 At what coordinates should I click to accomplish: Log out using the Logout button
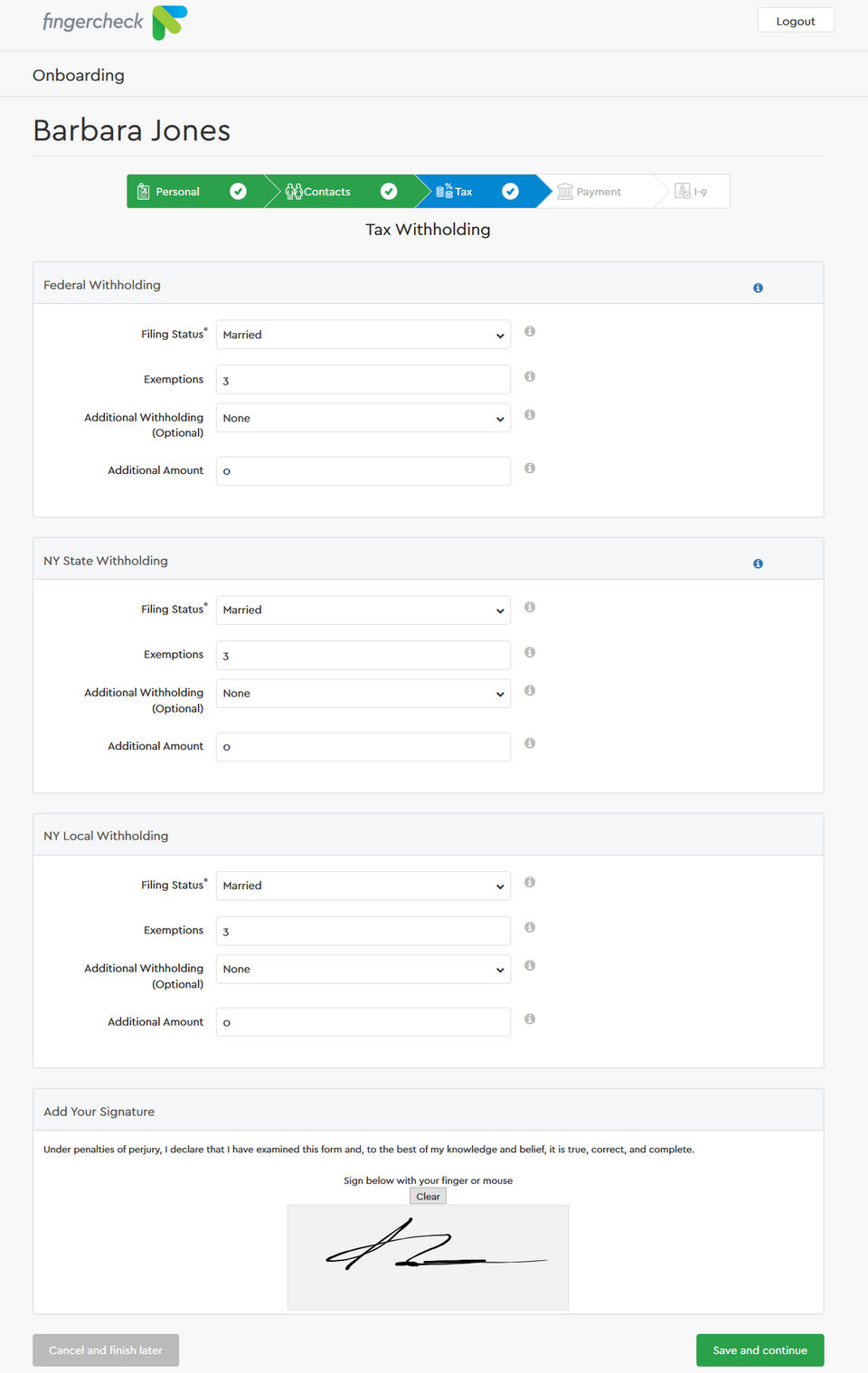[796, 21]
